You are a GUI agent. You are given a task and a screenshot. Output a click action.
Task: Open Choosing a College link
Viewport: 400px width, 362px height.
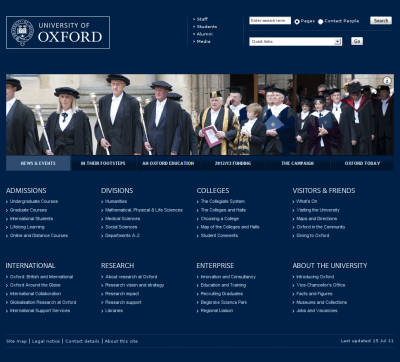[x=220, y=219]
